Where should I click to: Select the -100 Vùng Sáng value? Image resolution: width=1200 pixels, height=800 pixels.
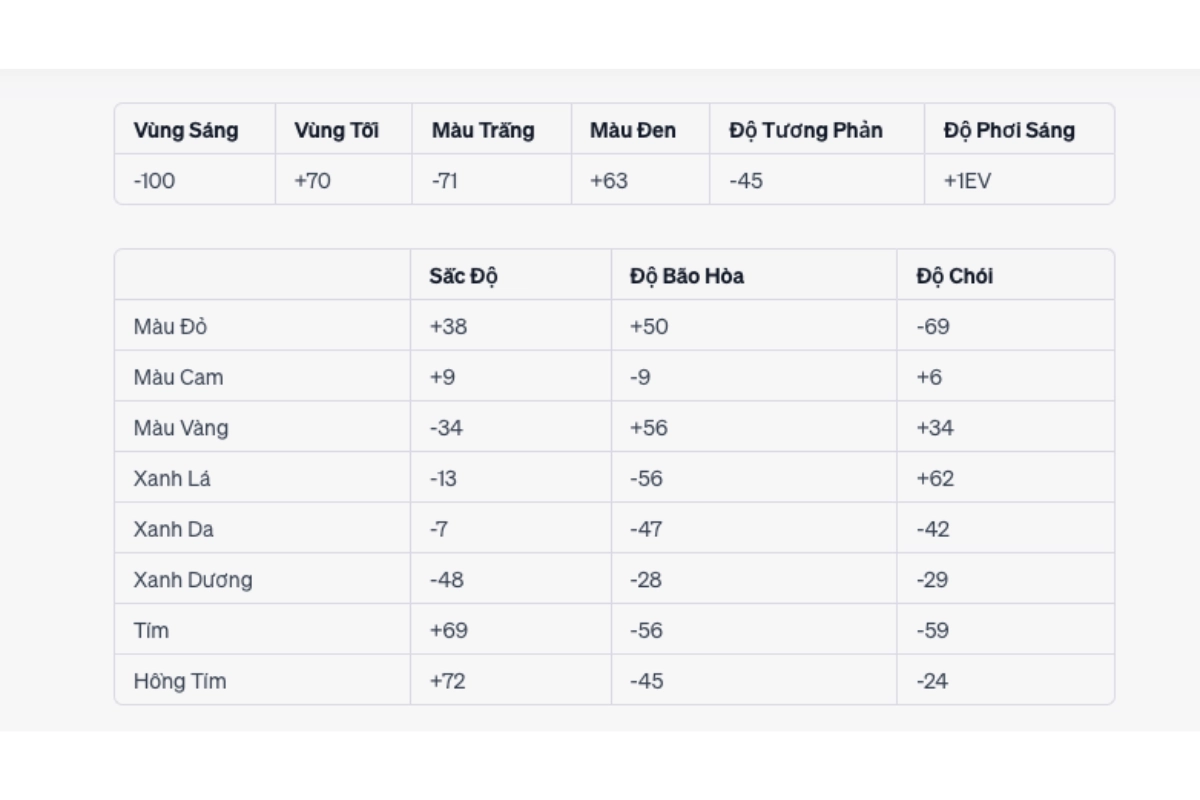pos(154,181)
